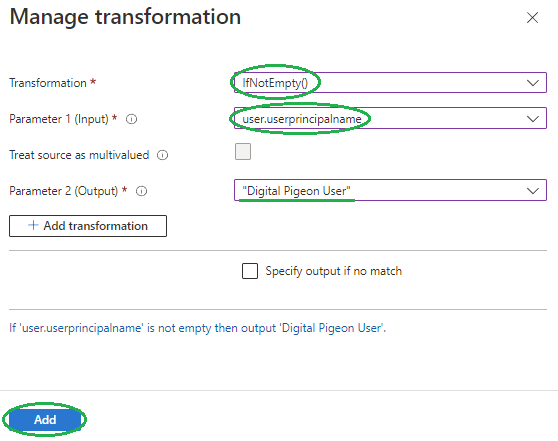
Task: Click the "Digital Pigeon User" output field
Action: pyautogui.click(x=390, y=190)
